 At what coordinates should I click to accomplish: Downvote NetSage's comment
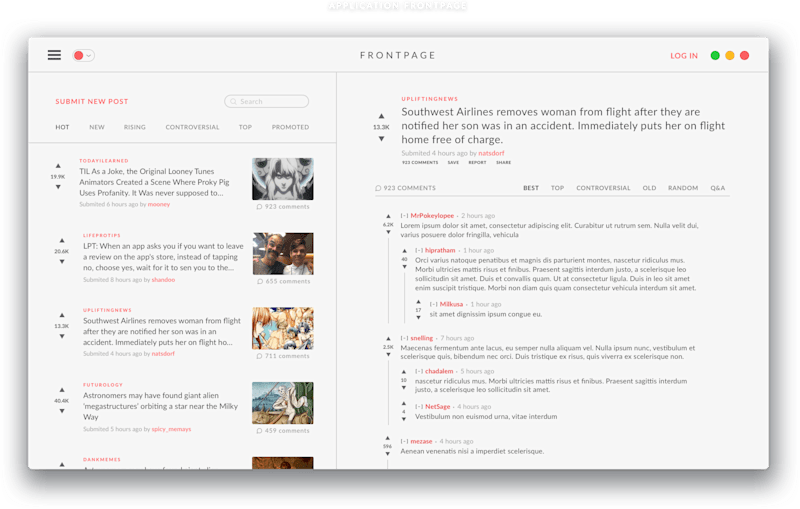404,419
